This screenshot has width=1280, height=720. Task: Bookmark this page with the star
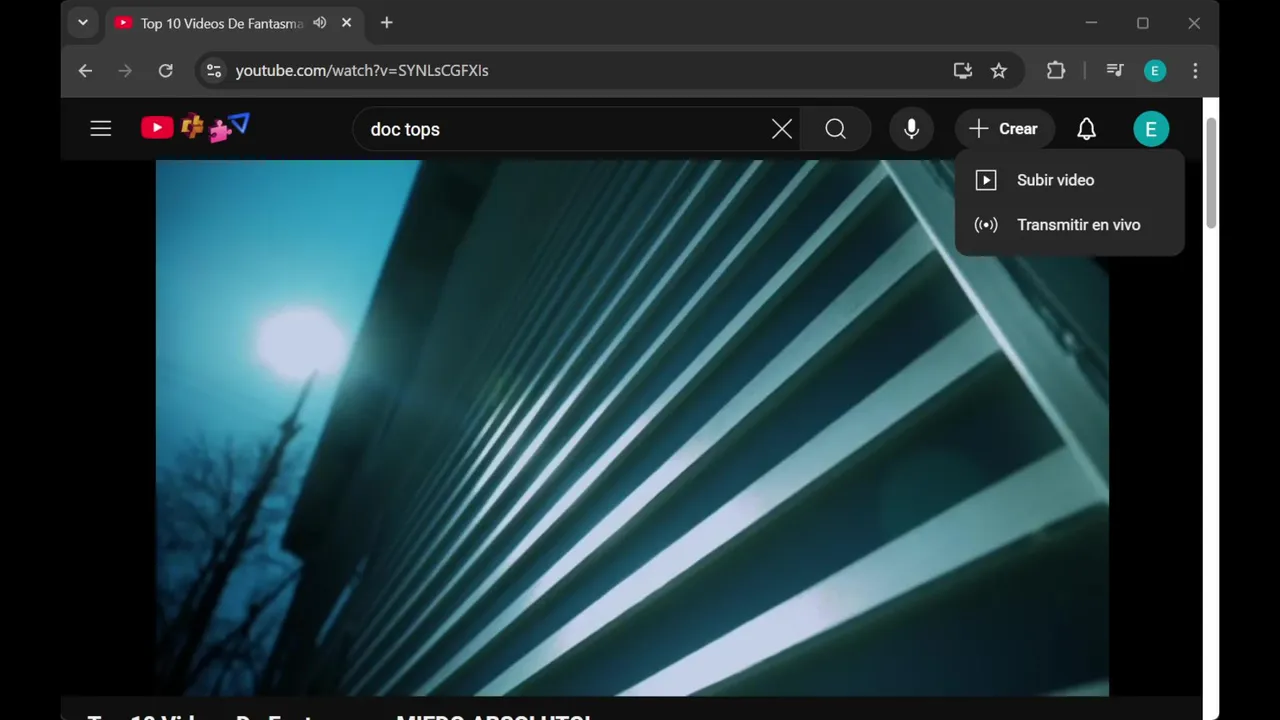pos(998,71)
